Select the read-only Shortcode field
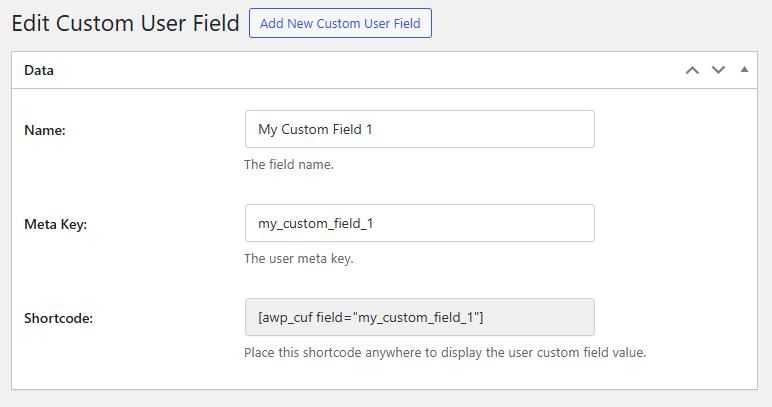Screen dimensions: 772x407 click(x=419, y=317)
